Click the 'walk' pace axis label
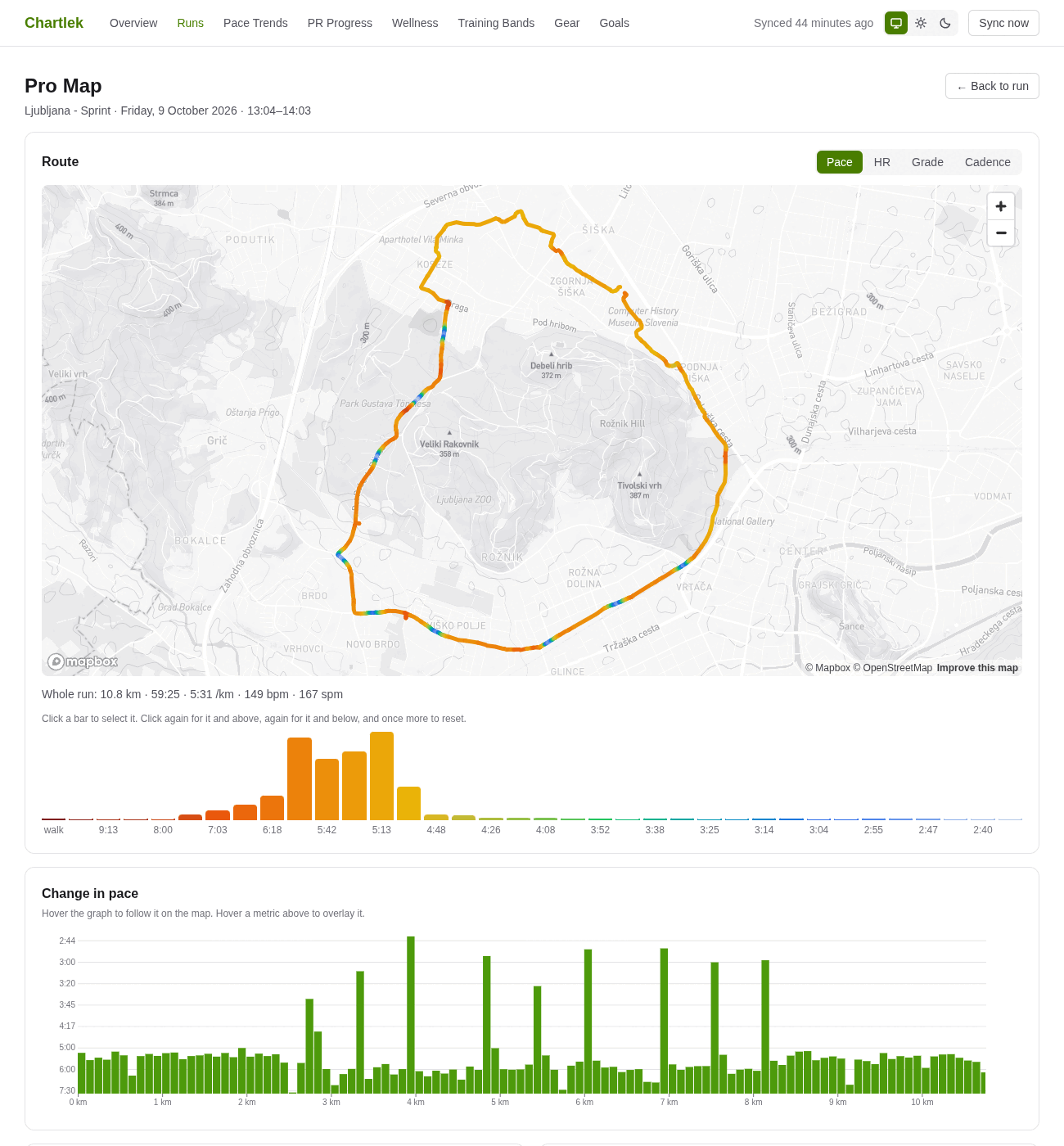Viewport: 1064px width, 1146px height. (54, 830)
